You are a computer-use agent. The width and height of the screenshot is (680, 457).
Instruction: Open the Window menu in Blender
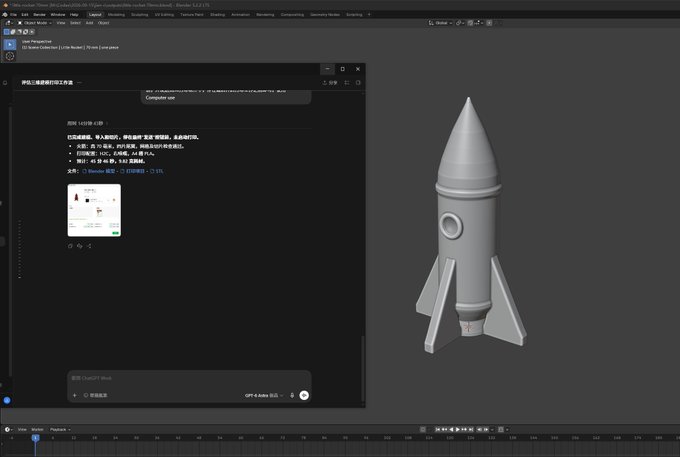click(58, 14)
